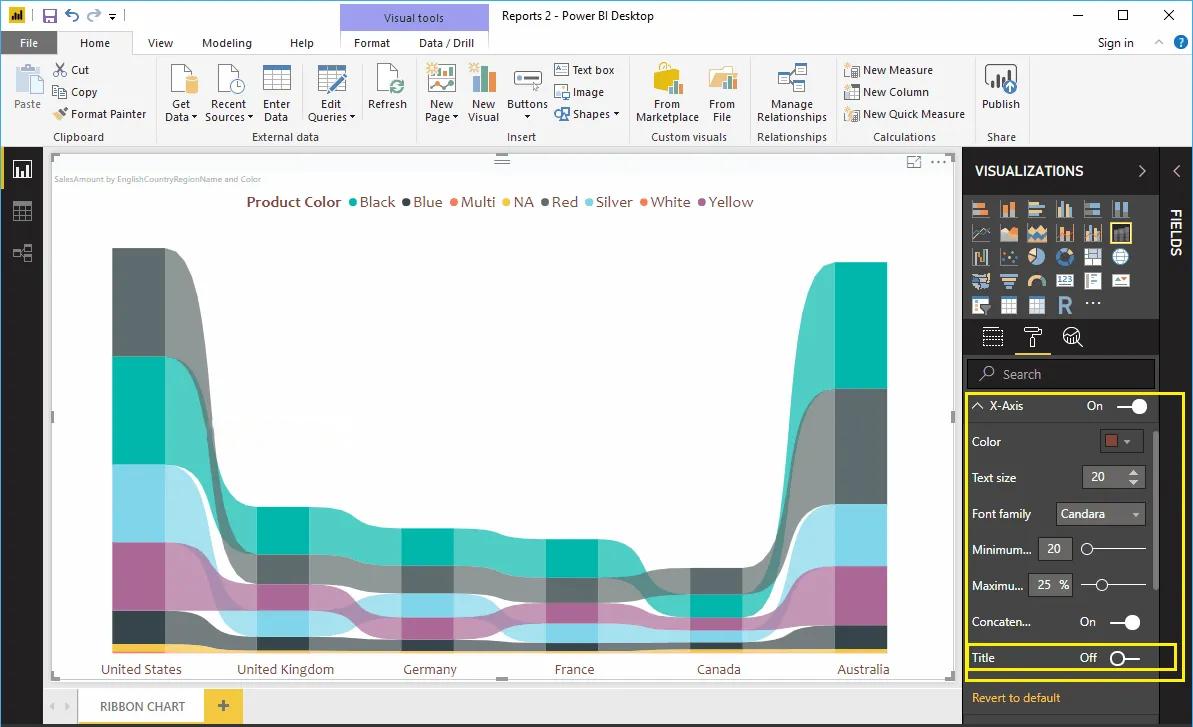The image size is (1193, 727).
Task: Select the RIBBON CHART page tab
Action: (142, 706)
